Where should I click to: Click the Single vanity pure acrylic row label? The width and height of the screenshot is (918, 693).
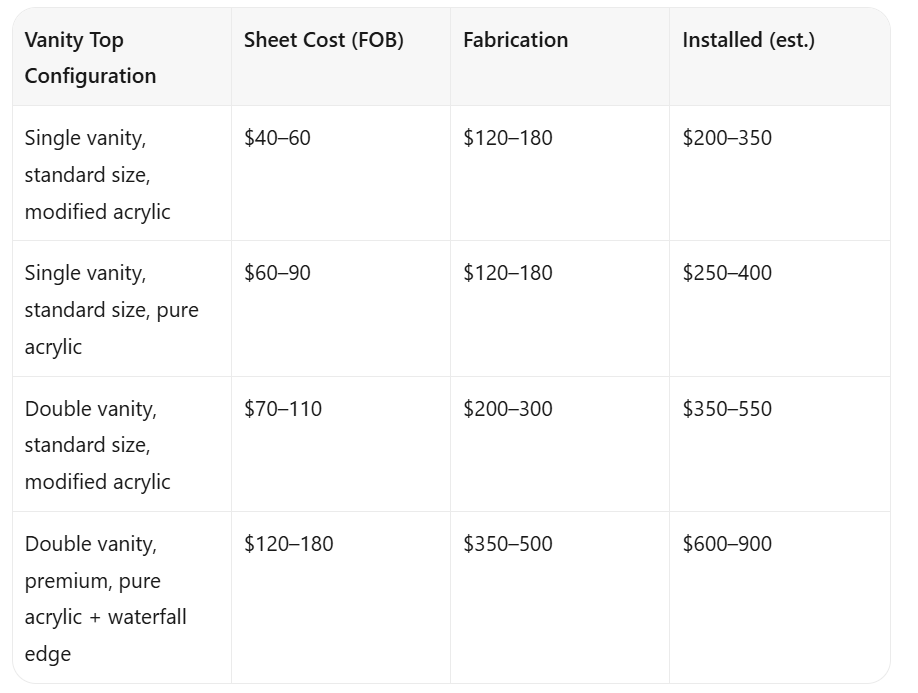111,310
